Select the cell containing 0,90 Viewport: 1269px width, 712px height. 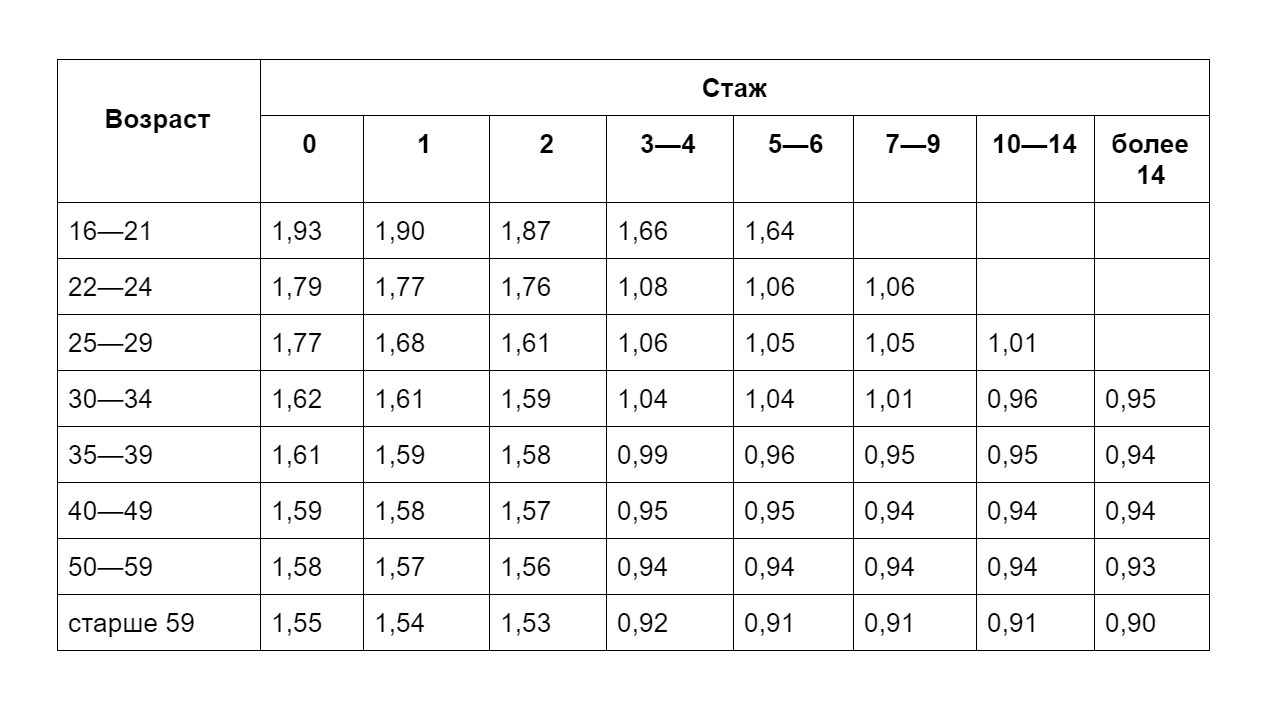point(1151,623)
